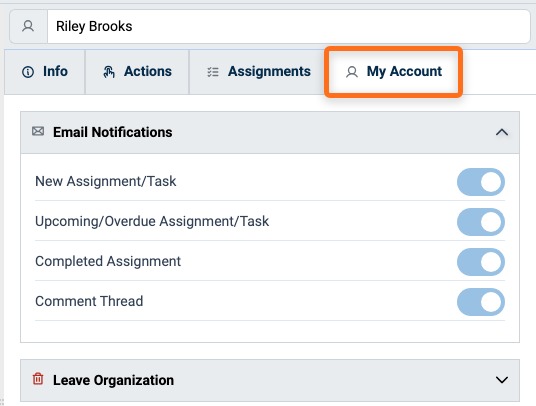Click the Comment Thread label
Screen dimensions: 536x406
[89, 301]
